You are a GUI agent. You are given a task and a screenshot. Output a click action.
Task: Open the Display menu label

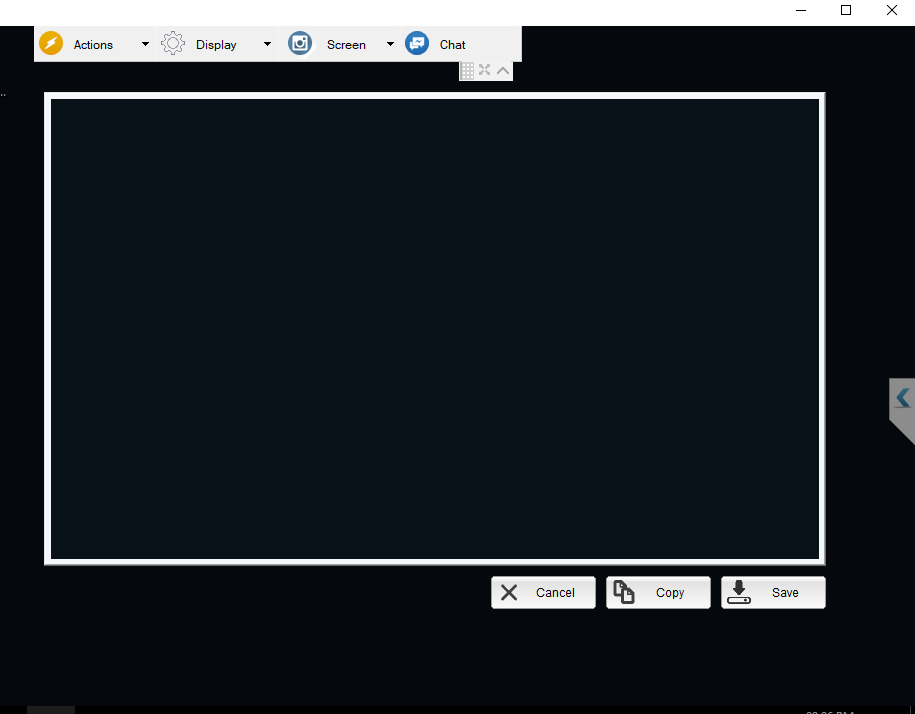[216, 45]
